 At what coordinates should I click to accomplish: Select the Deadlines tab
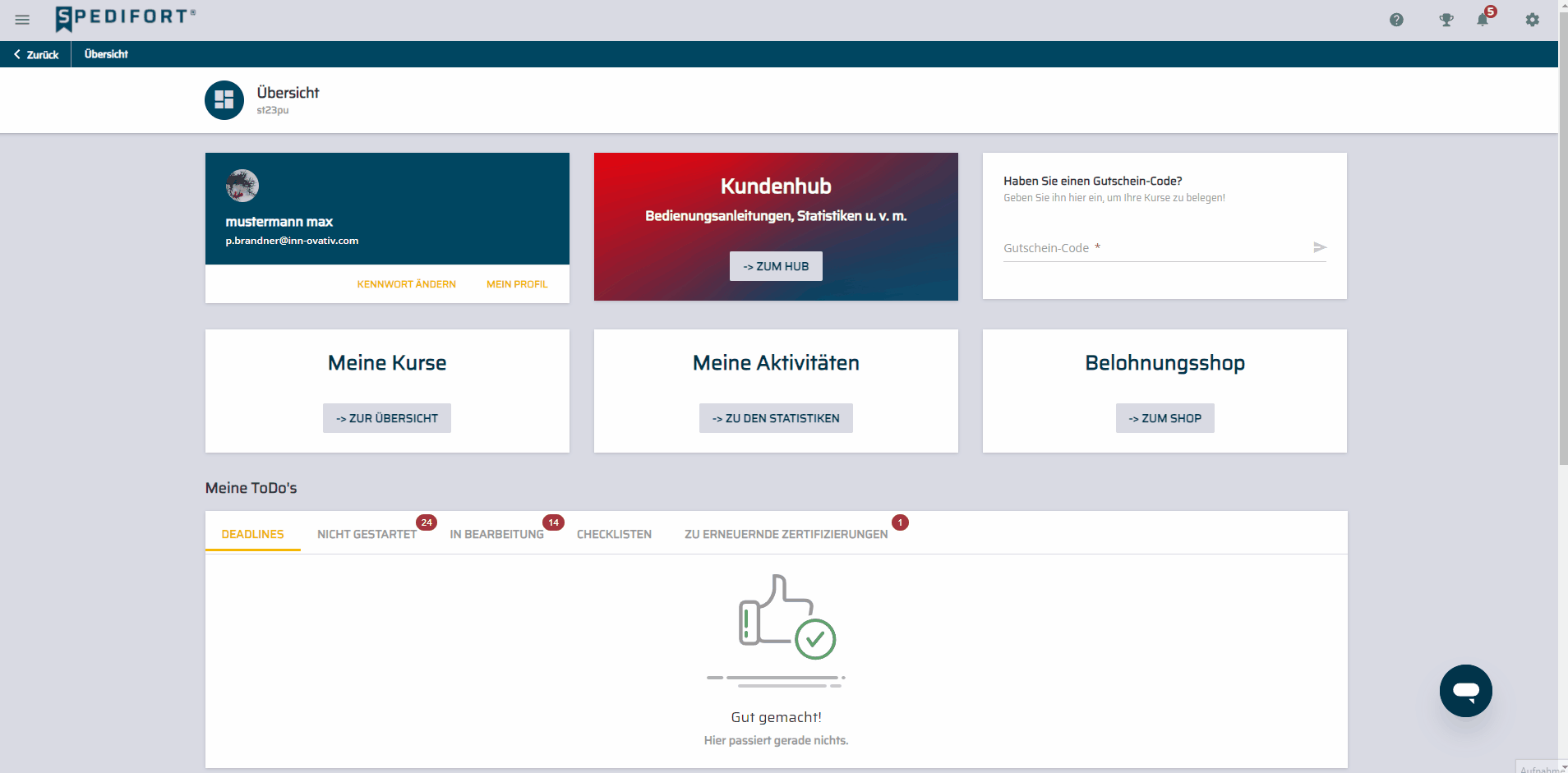pos(252,534)
